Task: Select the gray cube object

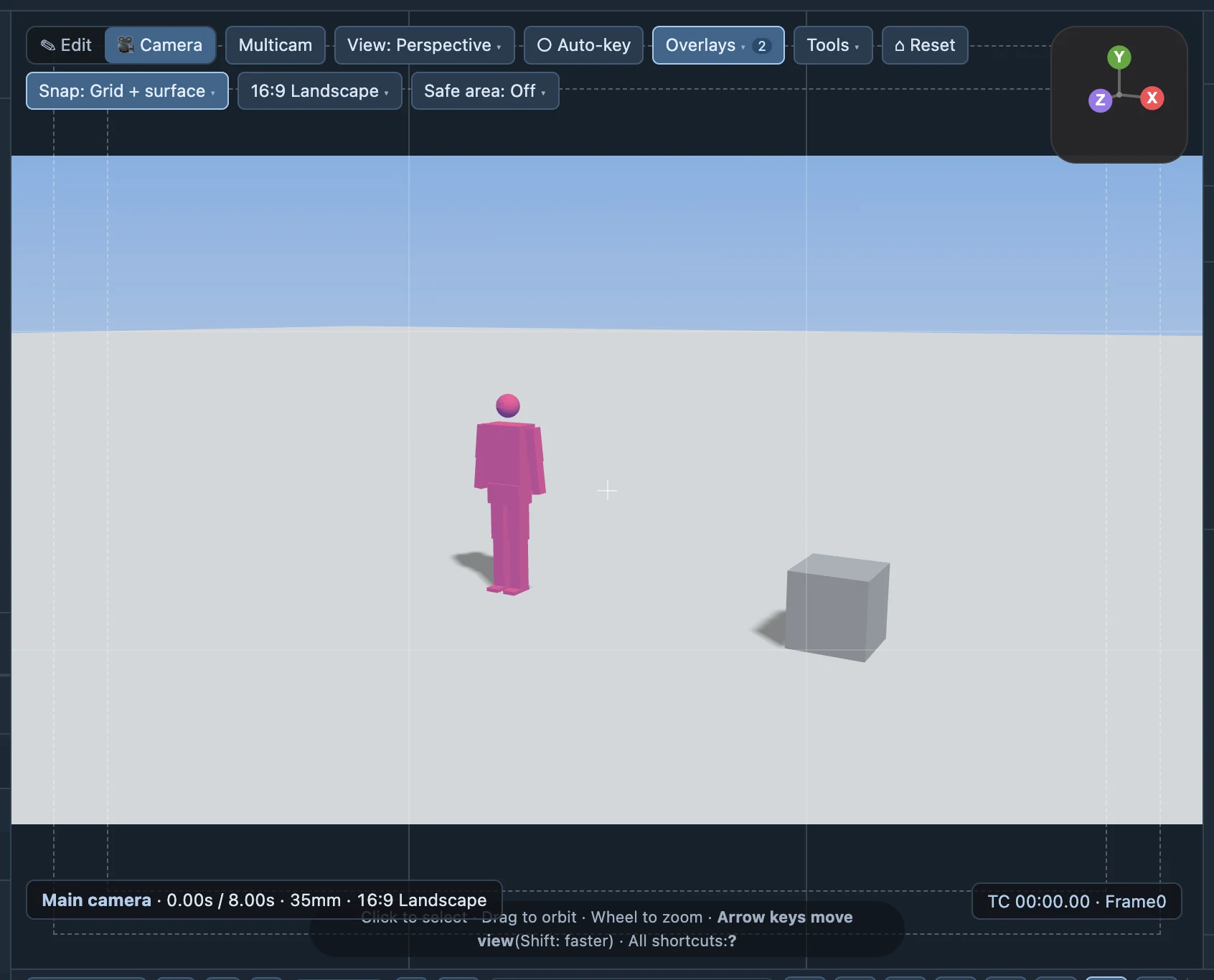Action: tap(837, 608)
